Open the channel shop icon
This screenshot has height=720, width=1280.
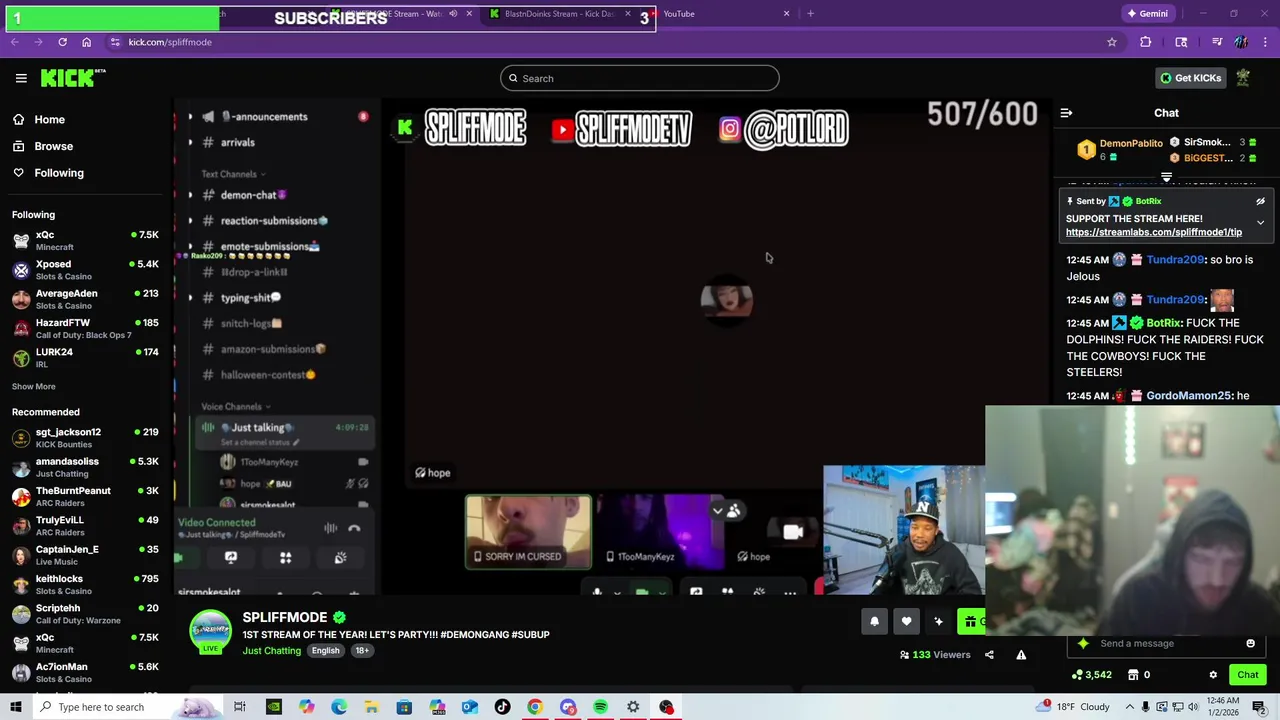click(1133, 675)
